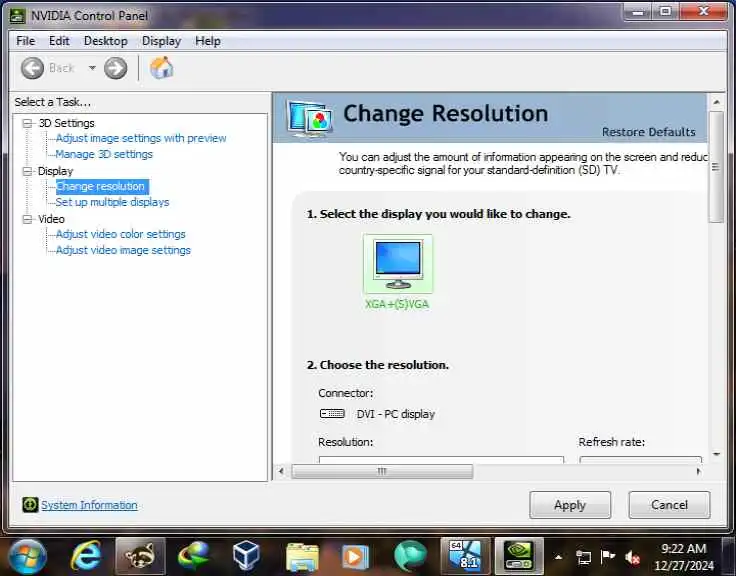Click the Change Resolution header icon
The image size is (736, 576).
[x=310, y=118]
